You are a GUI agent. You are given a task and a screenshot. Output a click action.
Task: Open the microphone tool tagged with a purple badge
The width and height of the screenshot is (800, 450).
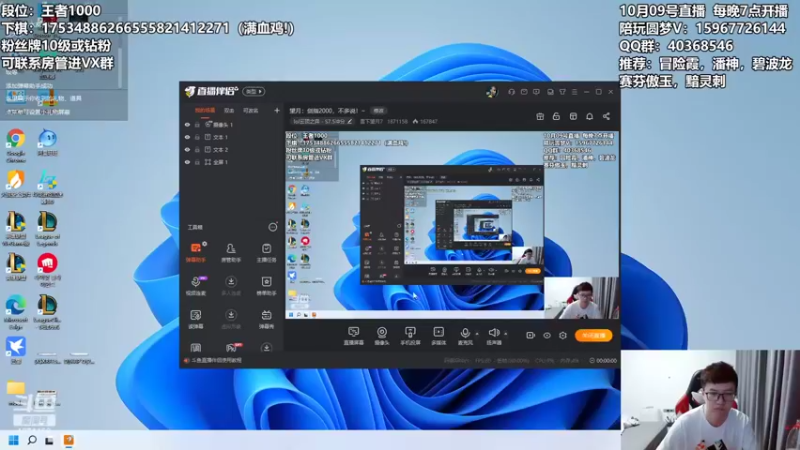(x=196, y=286)
